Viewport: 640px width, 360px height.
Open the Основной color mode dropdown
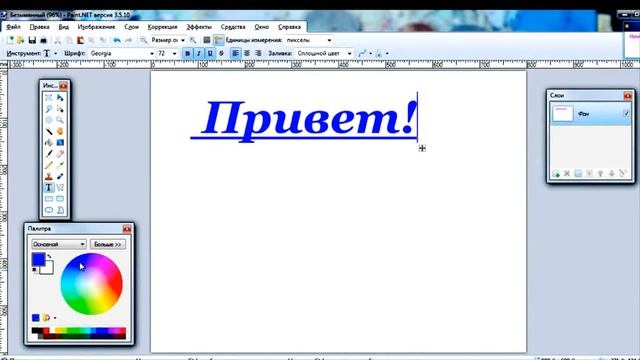(59, 244)
